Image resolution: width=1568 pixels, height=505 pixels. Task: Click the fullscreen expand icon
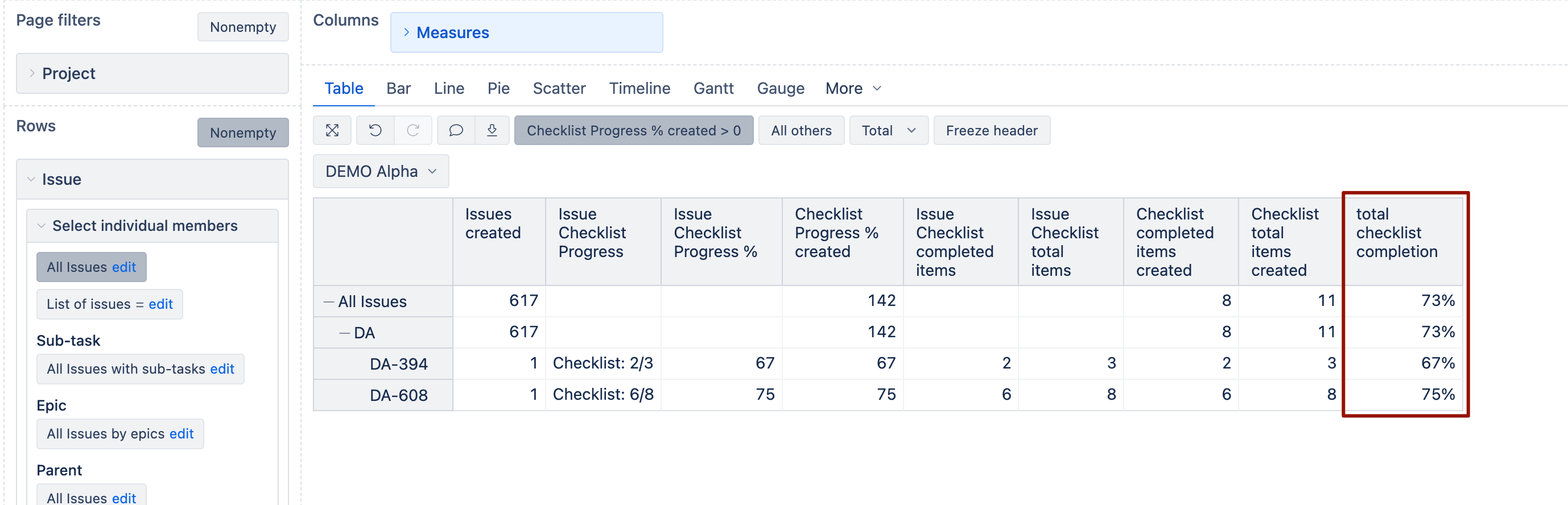coord(332,130)
